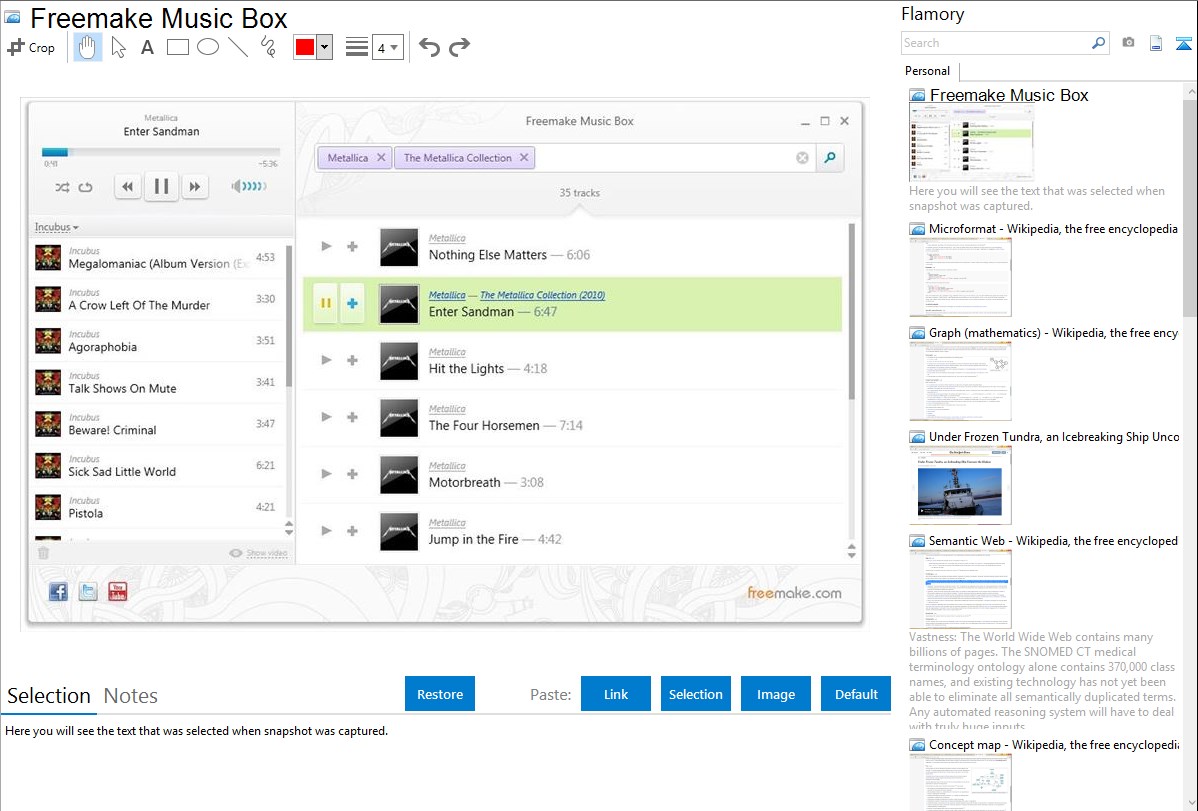Click the red color swatch
Viewport: 1198px width, 811px height.
click(x=305, y=47)
